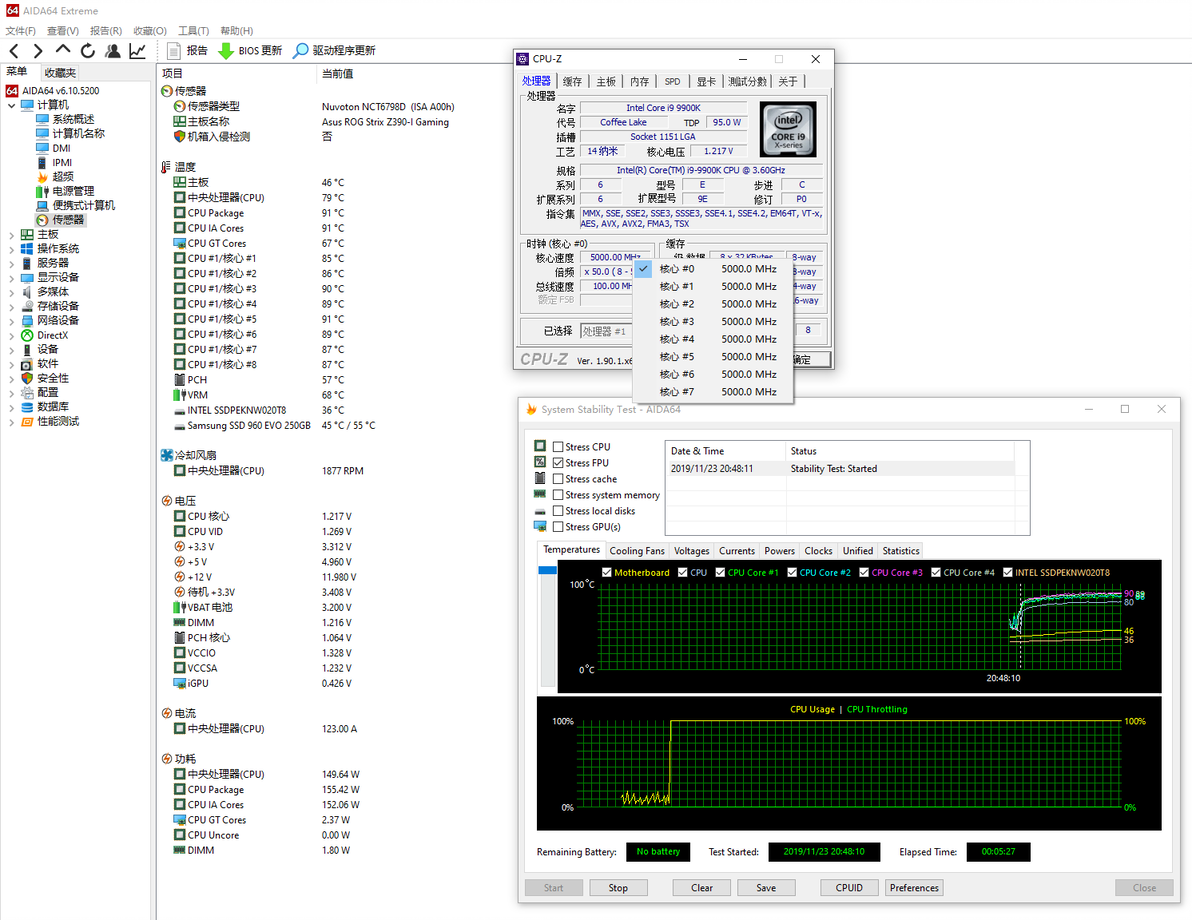Switch to CPU-Z 缓存 tab
Image resolution: width=1192 pixels, height=920 pixels.
coord(572,81)
